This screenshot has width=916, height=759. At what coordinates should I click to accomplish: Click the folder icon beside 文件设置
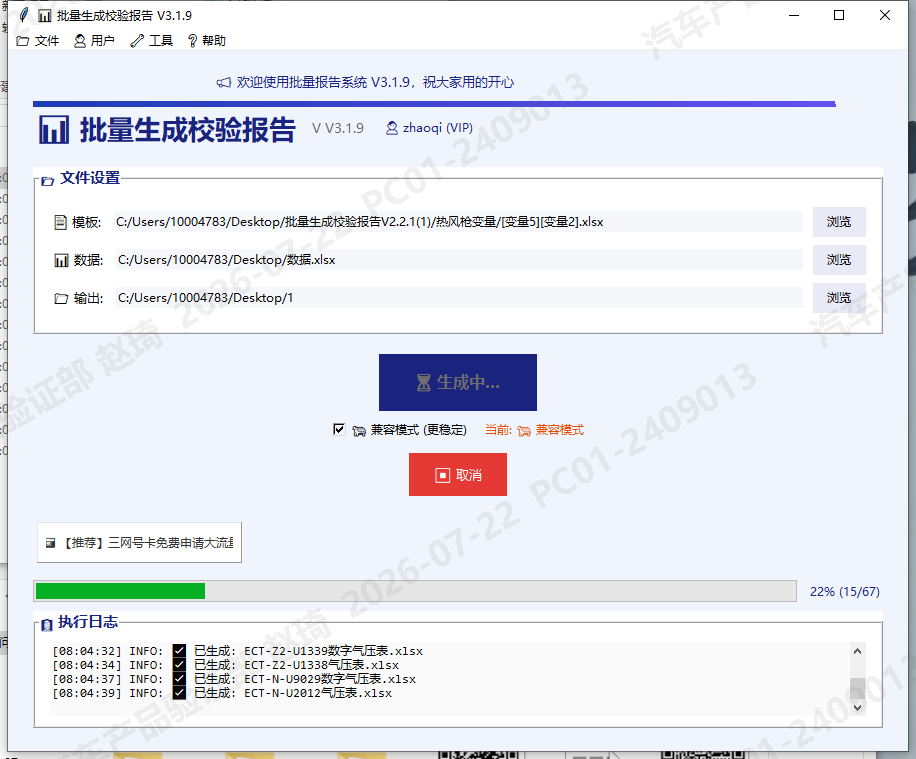pos(48,181)
